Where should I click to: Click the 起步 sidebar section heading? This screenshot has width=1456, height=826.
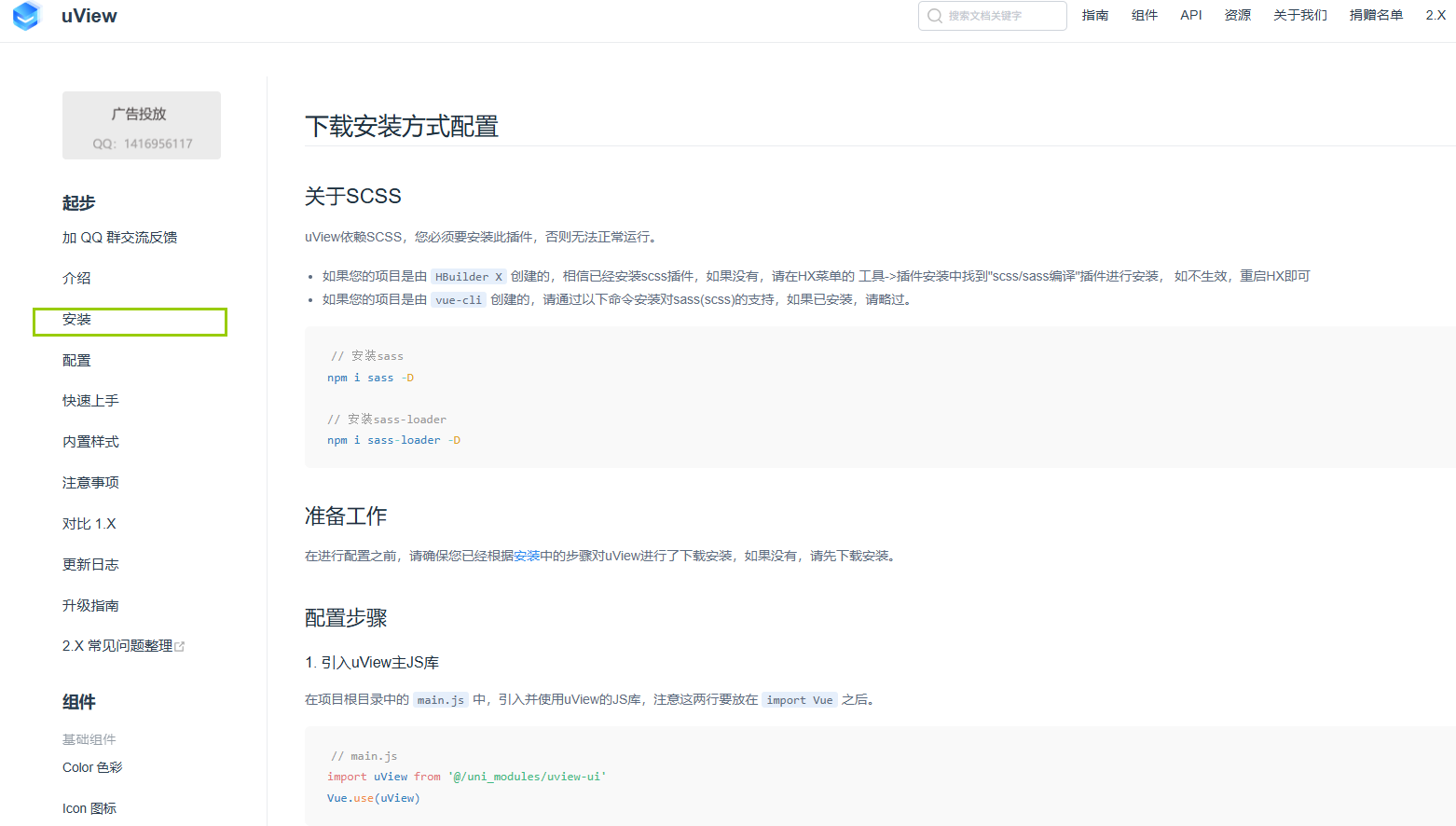[78, 202]
